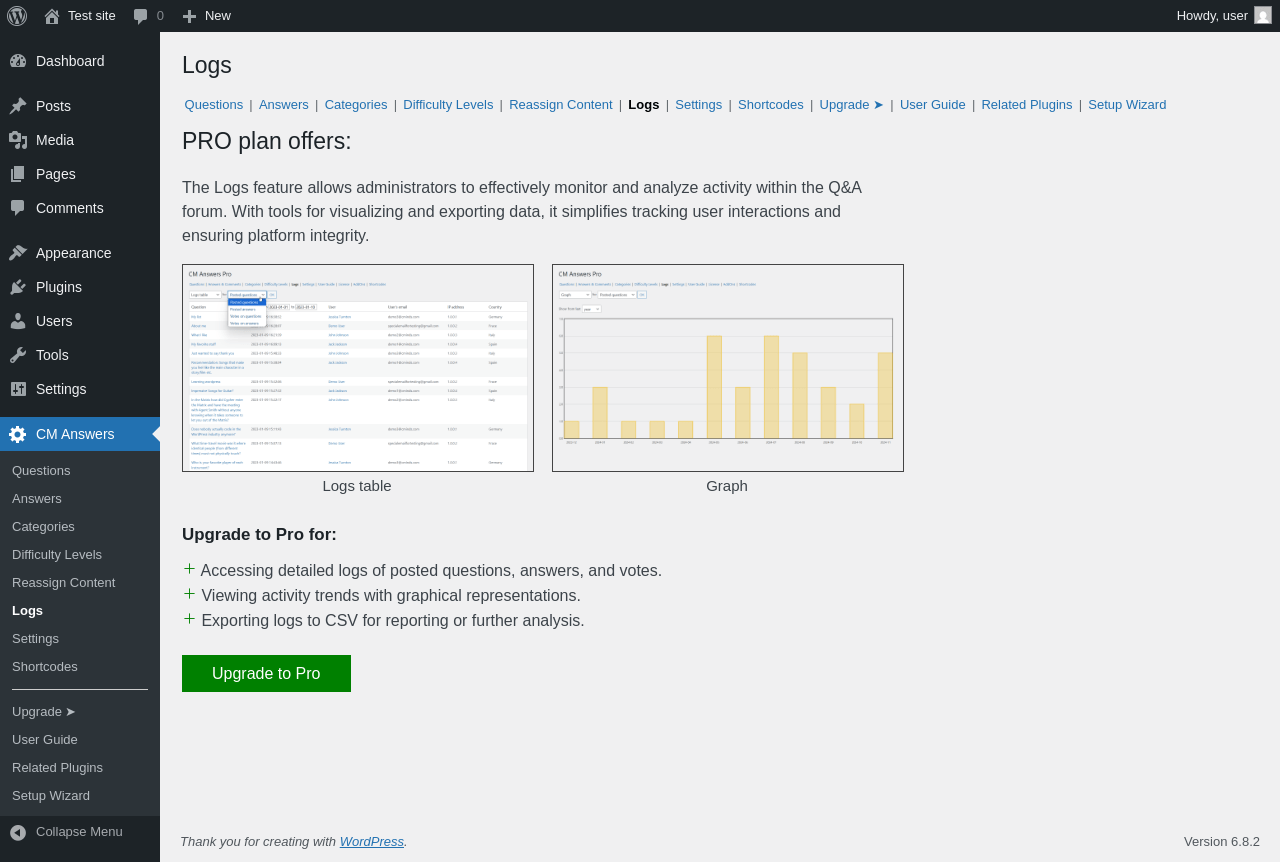Switch to Reassign Content tab link
The width and height of the screenshot is (1280, 862).
(561, 104)
